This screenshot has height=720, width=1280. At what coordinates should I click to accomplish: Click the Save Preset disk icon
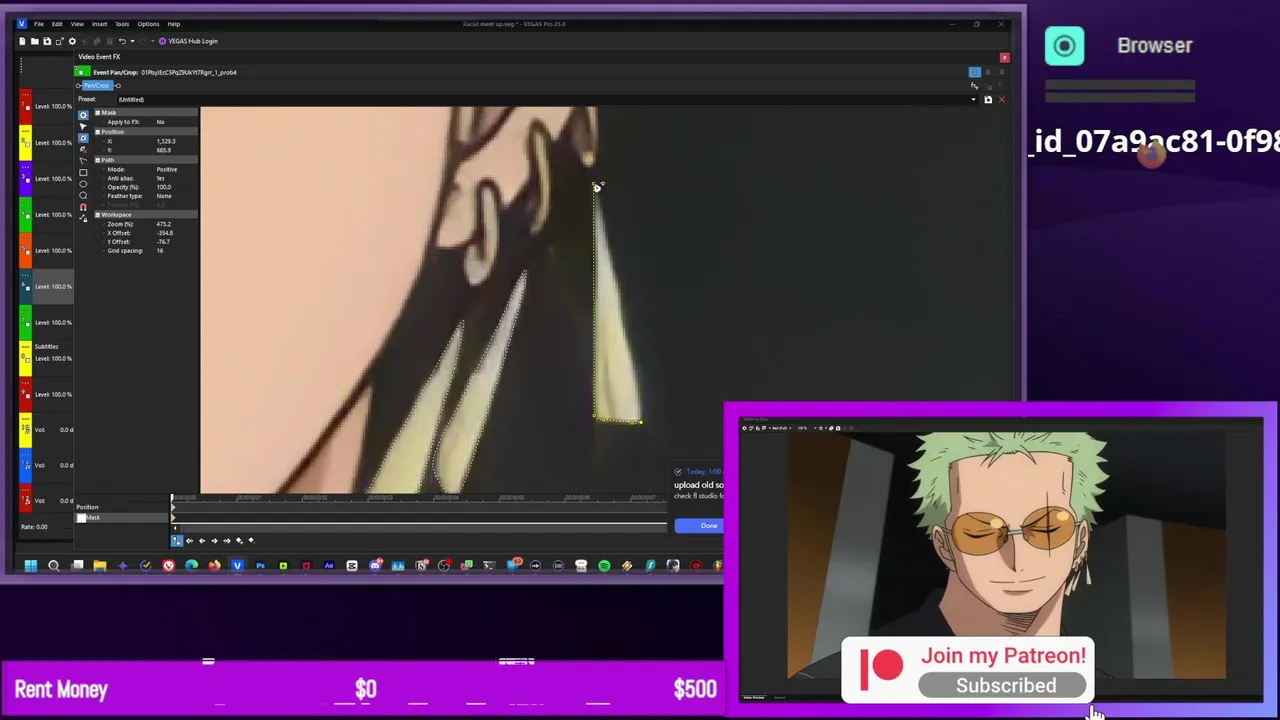[x=988, y=99]
